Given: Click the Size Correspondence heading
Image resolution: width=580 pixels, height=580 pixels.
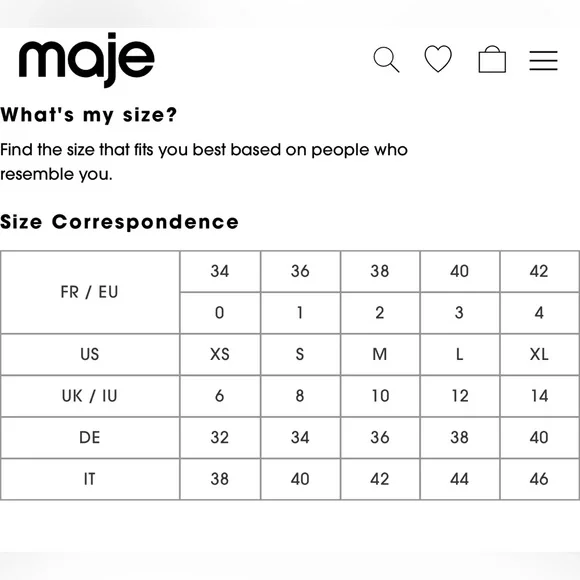Looking at the screenshot, I should tap(119, 222).
